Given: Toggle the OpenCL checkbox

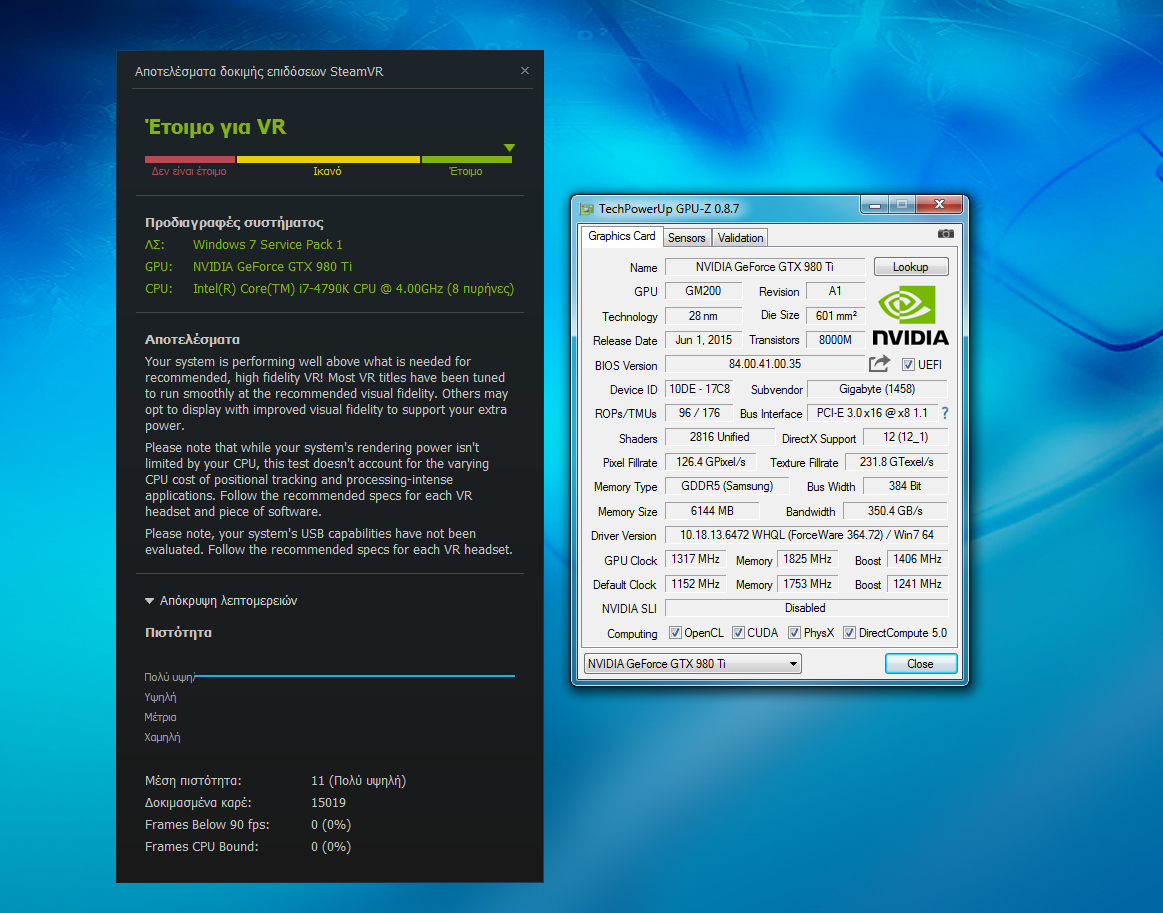Looking at the screenshot, I should [675, 633].
